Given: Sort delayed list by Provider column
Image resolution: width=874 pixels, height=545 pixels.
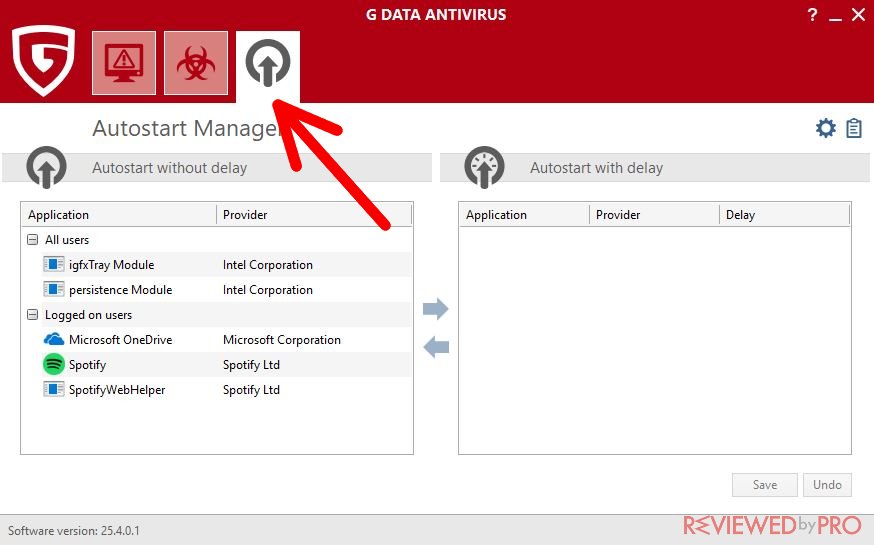Looking at the screenshot, I should (654, 215).
